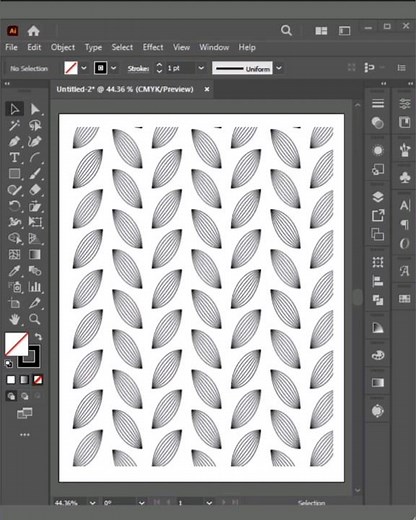Switch to Untitled-2 document tab
This screenshot has width=416, height=520.
(x=125, y=89)
